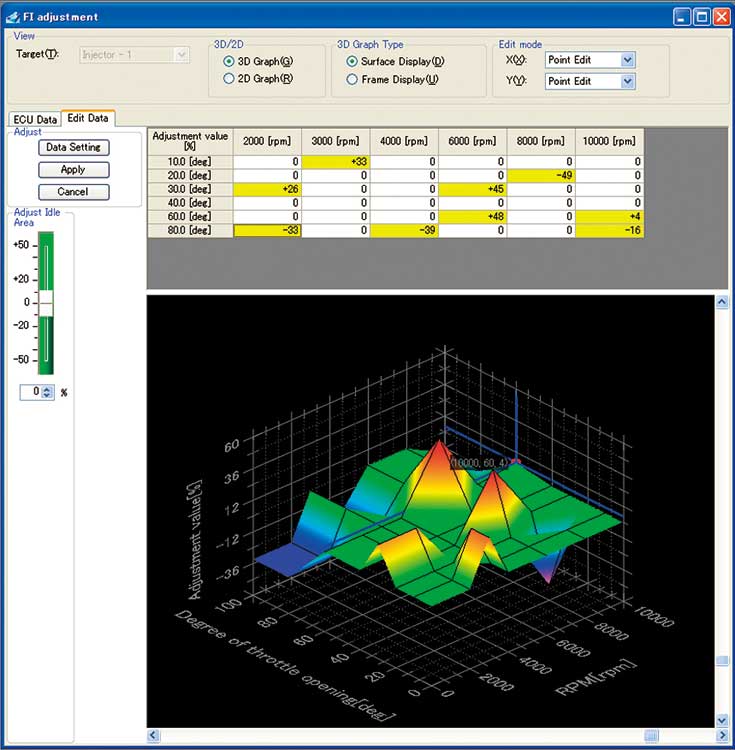This screenshot has width=735, height=750.
Task: Maximize the FI adjustment window
Action: coord(702,16)
